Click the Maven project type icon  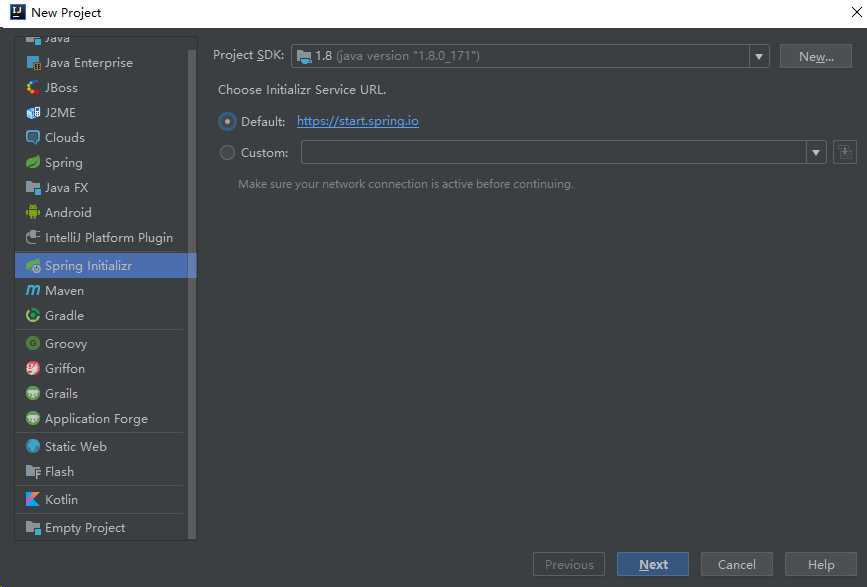tap(33, 290)
